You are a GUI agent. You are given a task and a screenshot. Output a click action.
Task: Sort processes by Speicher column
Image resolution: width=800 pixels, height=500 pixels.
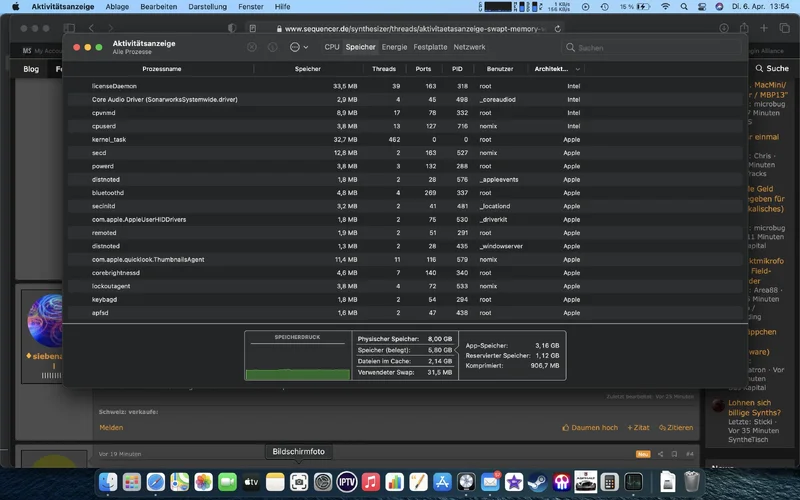click(308, 69)
